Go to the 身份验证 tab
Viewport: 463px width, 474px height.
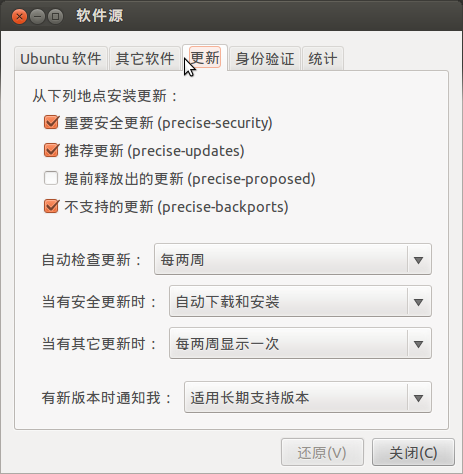(265, 59)
